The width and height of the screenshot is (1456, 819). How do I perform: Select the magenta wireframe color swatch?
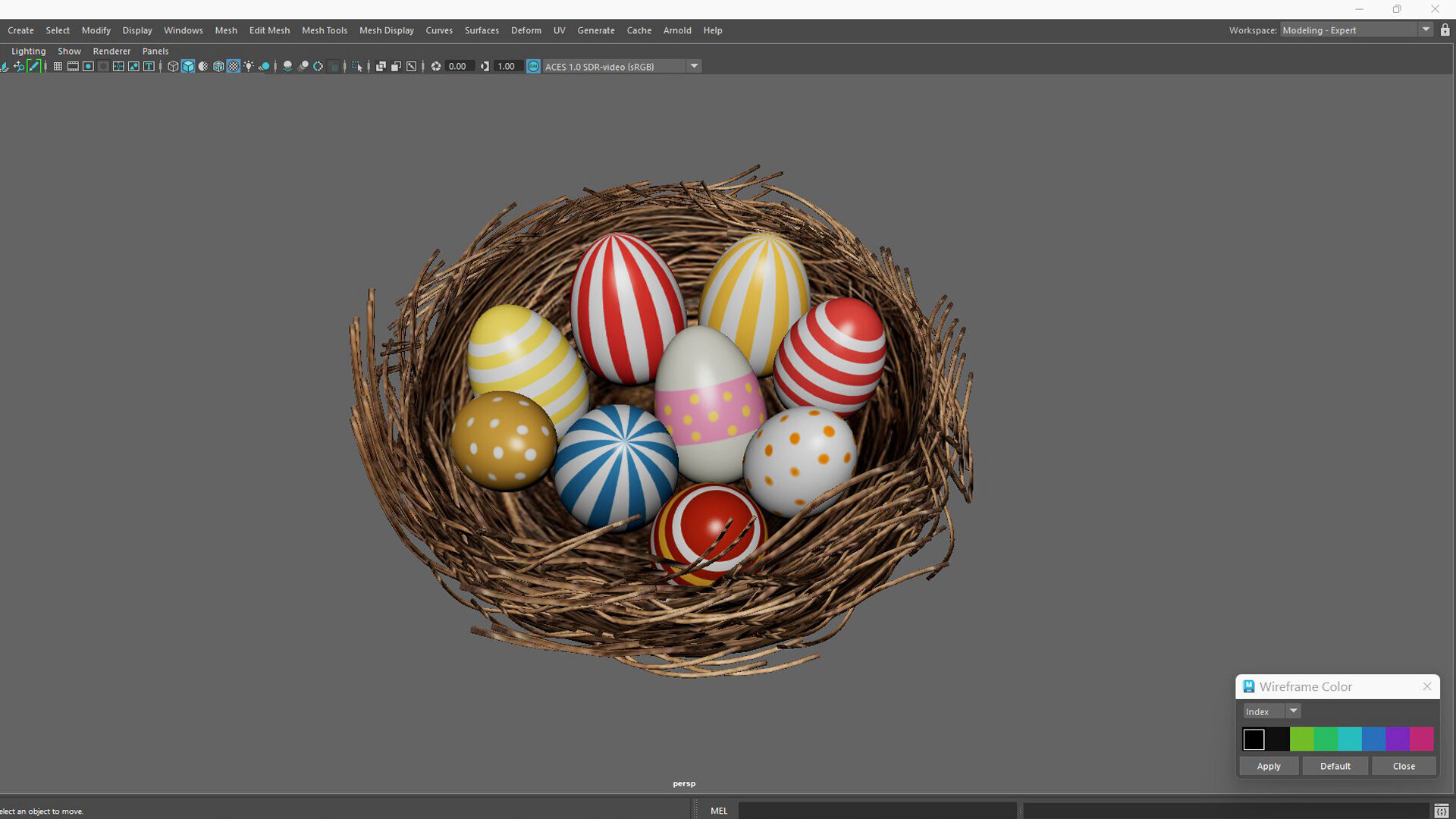click(x=1422, y=739)
